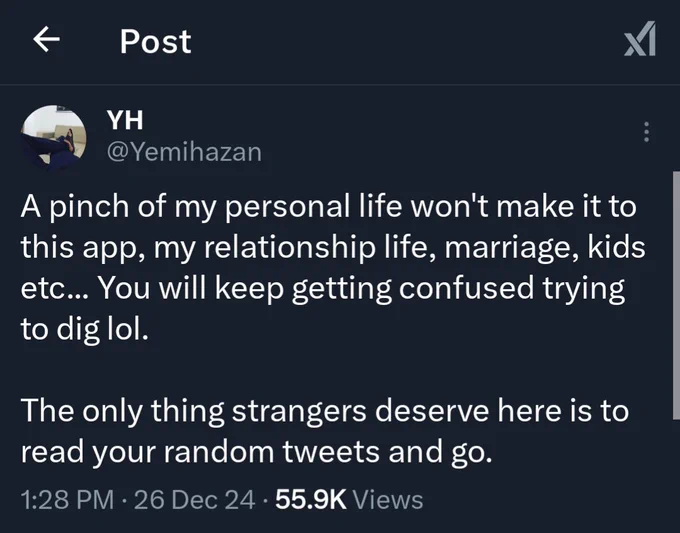This screenshot has width=680, height=533.
Task: Click the tweet line starting 'A pinch of'
Action: coord(328,206)
